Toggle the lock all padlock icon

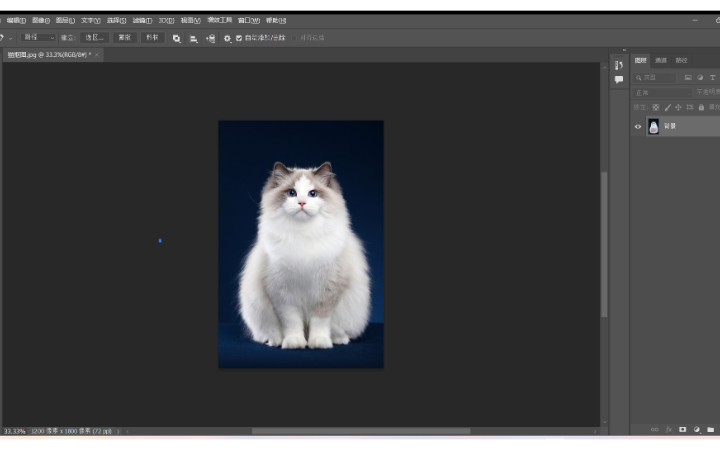coord(701,107)
